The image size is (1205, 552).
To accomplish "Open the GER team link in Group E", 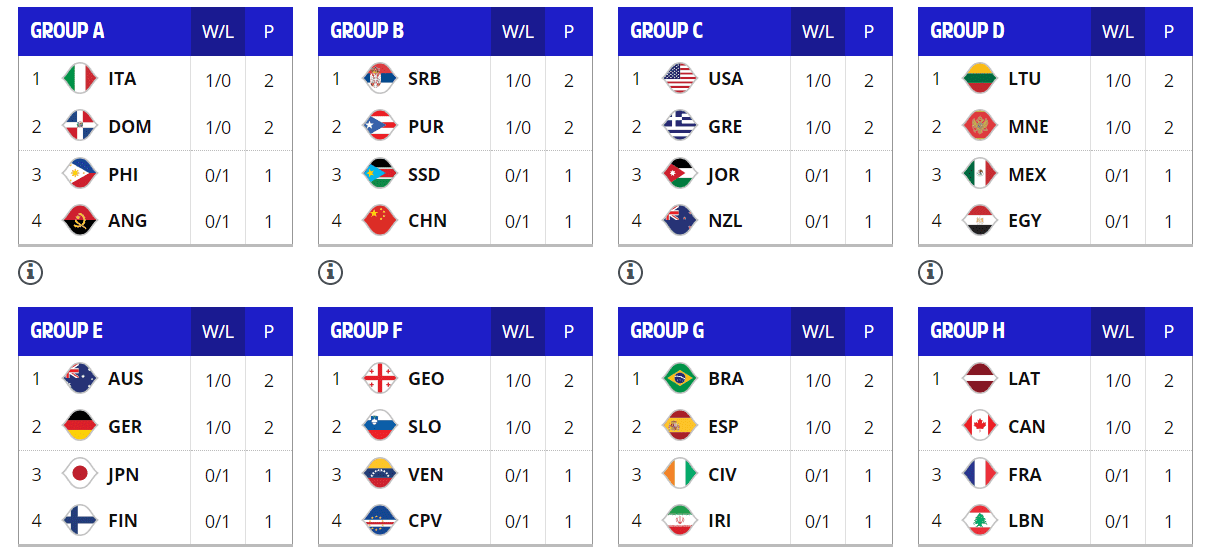I will coord(125,427).
